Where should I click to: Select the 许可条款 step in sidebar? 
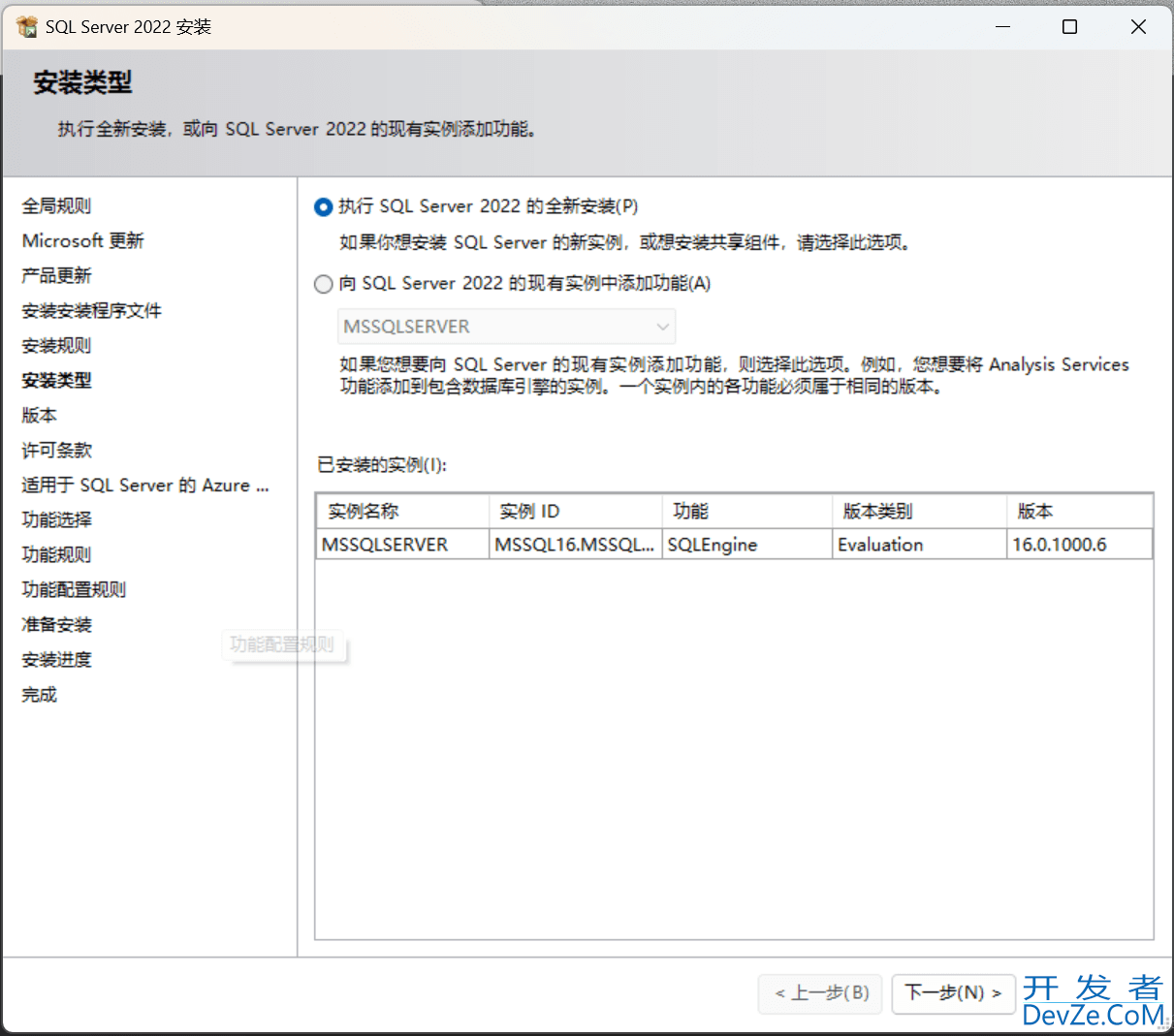pyautogui.click(x=56, y=451)
